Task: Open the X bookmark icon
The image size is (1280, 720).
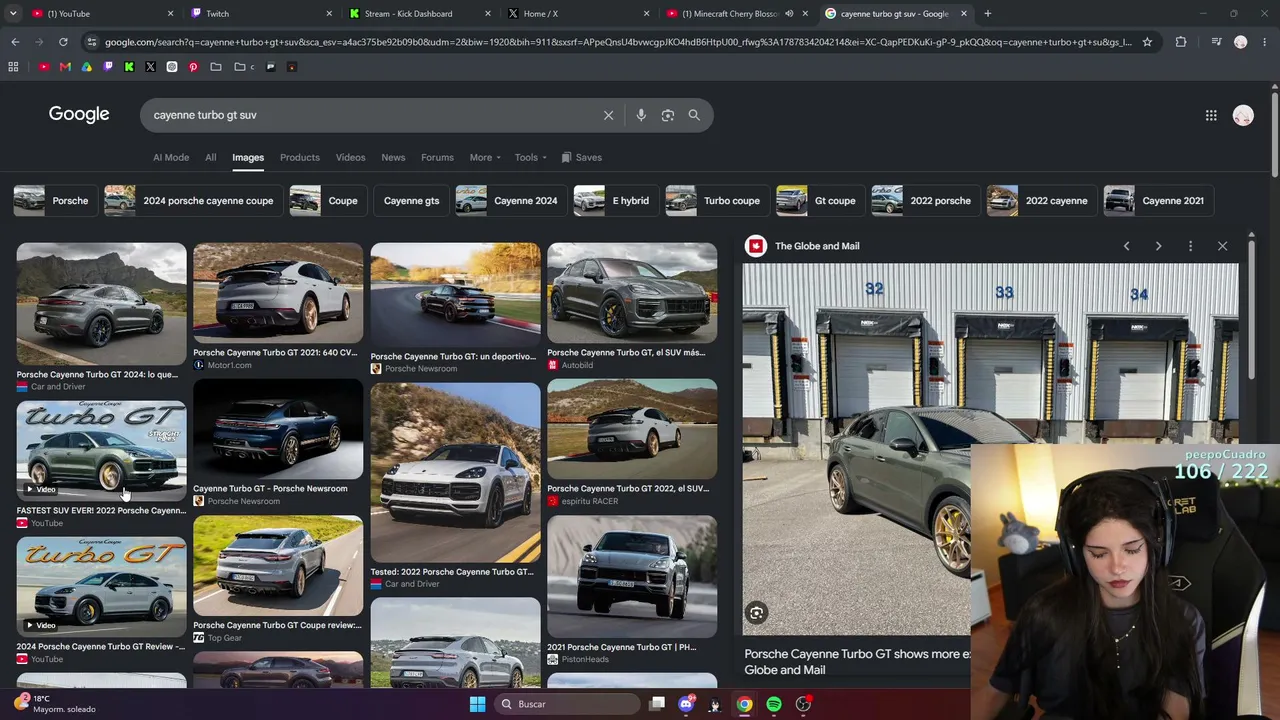Action: pyautogui.click(x=150, y=67)
